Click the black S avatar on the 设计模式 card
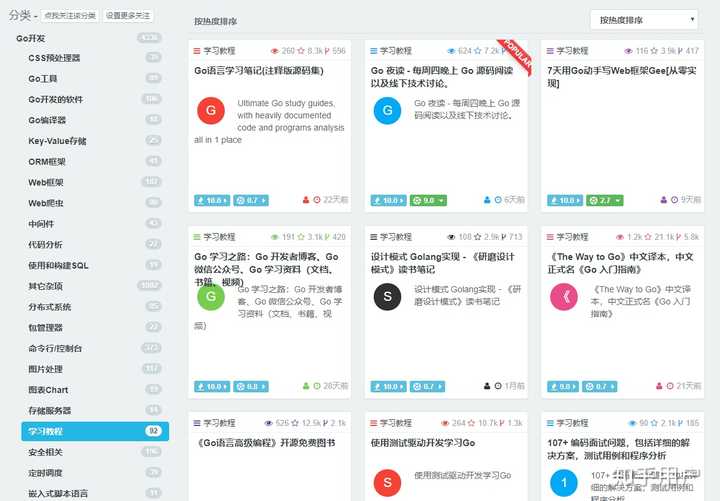 (x=387, y=297)
